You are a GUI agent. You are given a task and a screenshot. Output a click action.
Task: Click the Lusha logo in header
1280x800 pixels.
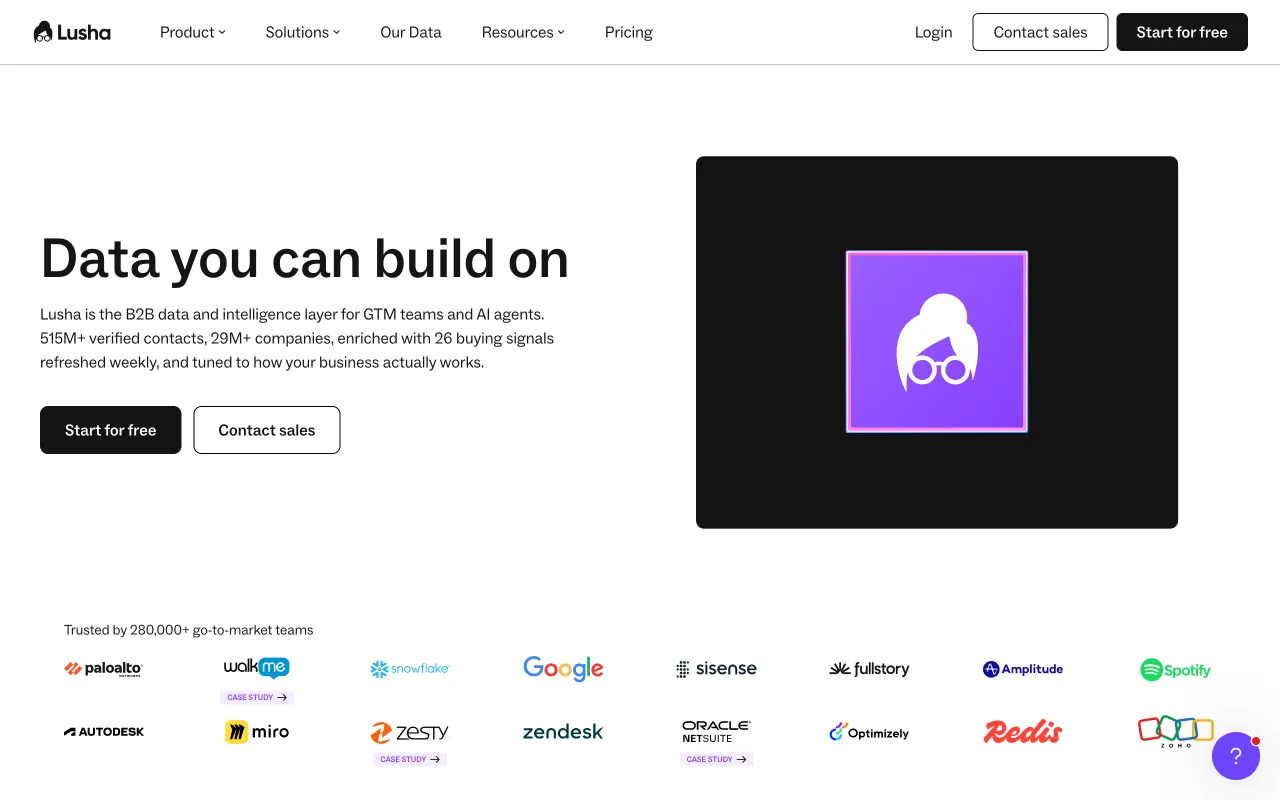point(72,32)
